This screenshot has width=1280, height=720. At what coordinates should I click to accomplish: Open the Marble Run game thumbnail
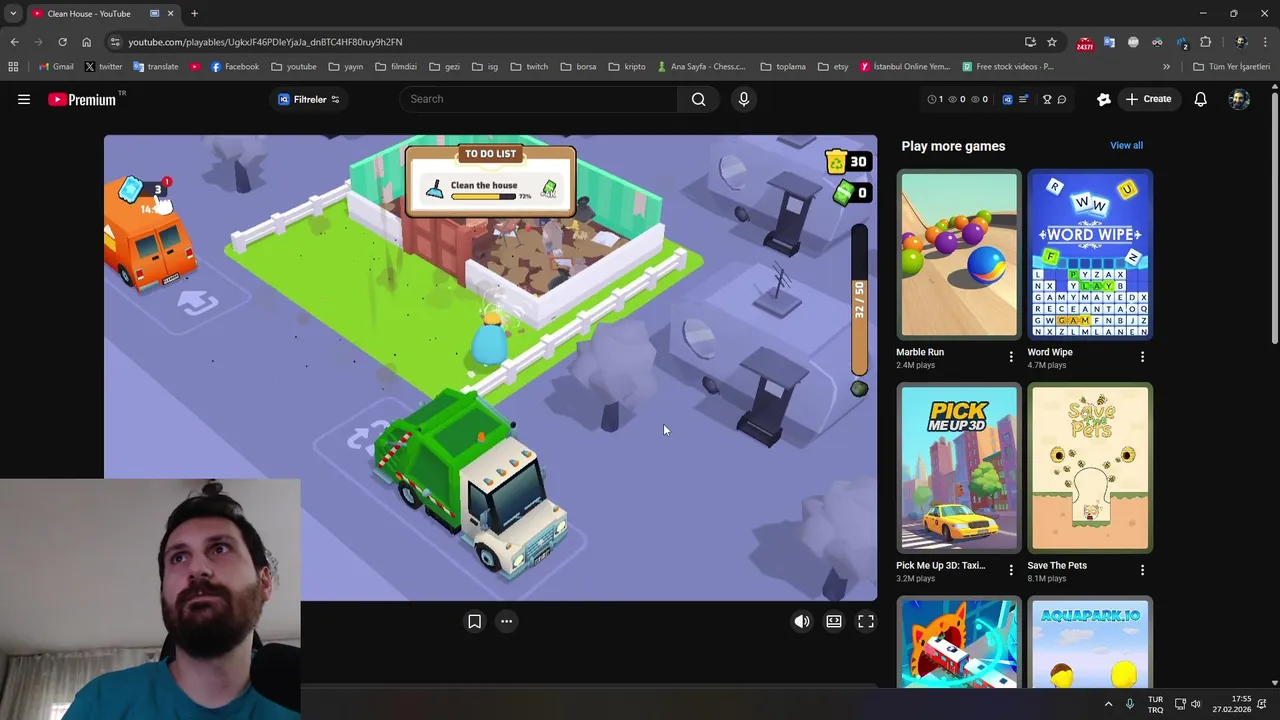pos(959,255)
